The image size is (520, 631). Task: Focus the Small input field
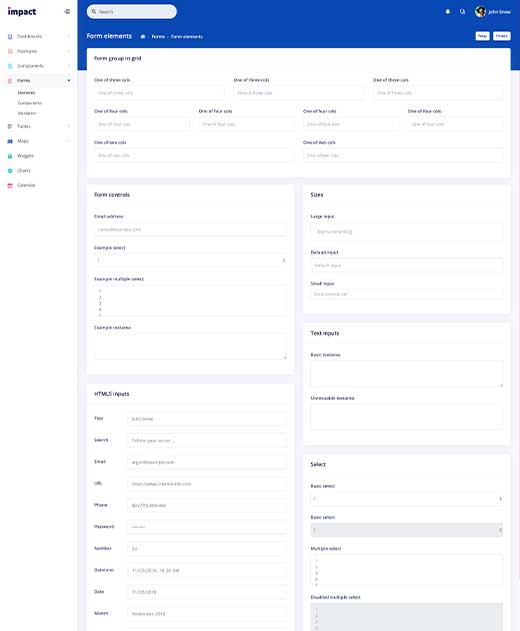pos(407,294)
